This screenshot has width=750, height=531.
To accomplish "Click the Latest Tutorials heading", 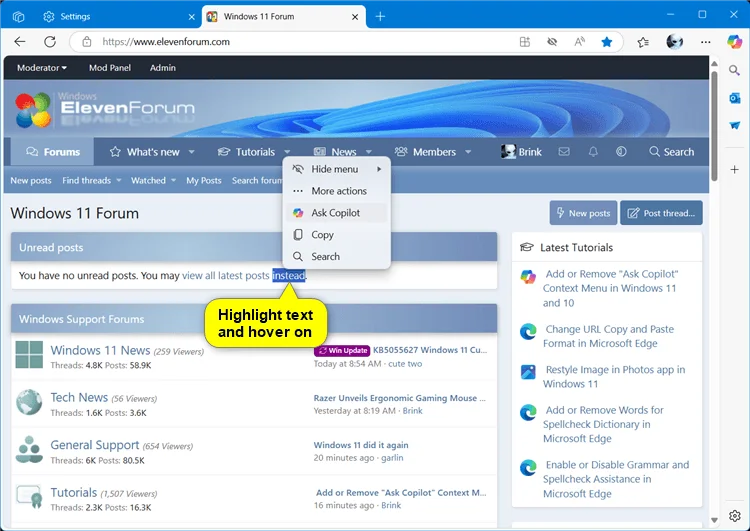I will (x=576, y=248).
